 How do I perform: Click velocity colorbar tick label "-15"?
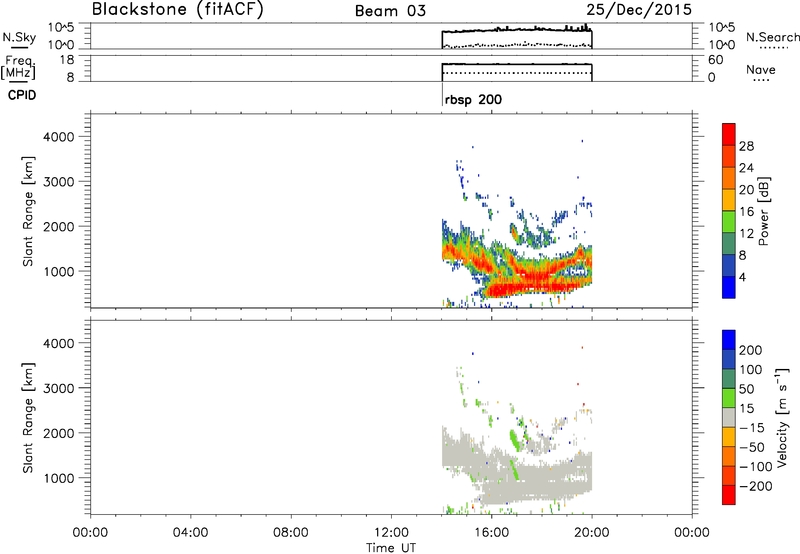click(752, 428)
